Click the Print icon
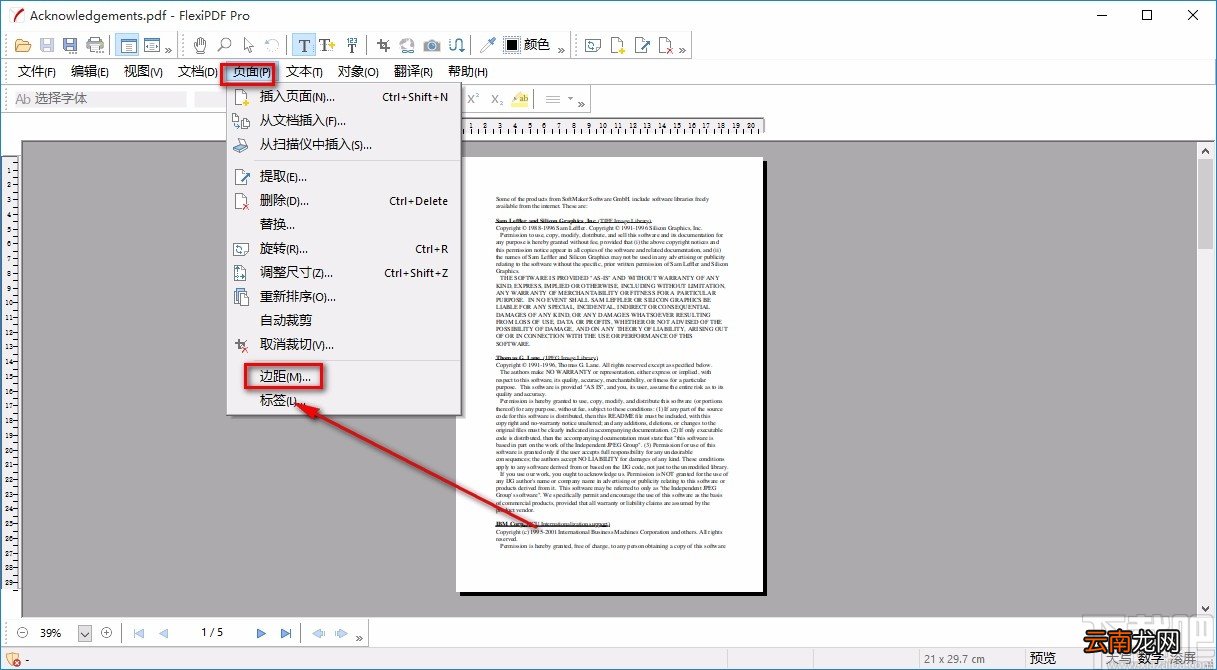Image resolution: width=1217 pixels, height=670 pixels. [x=95, y=45]
